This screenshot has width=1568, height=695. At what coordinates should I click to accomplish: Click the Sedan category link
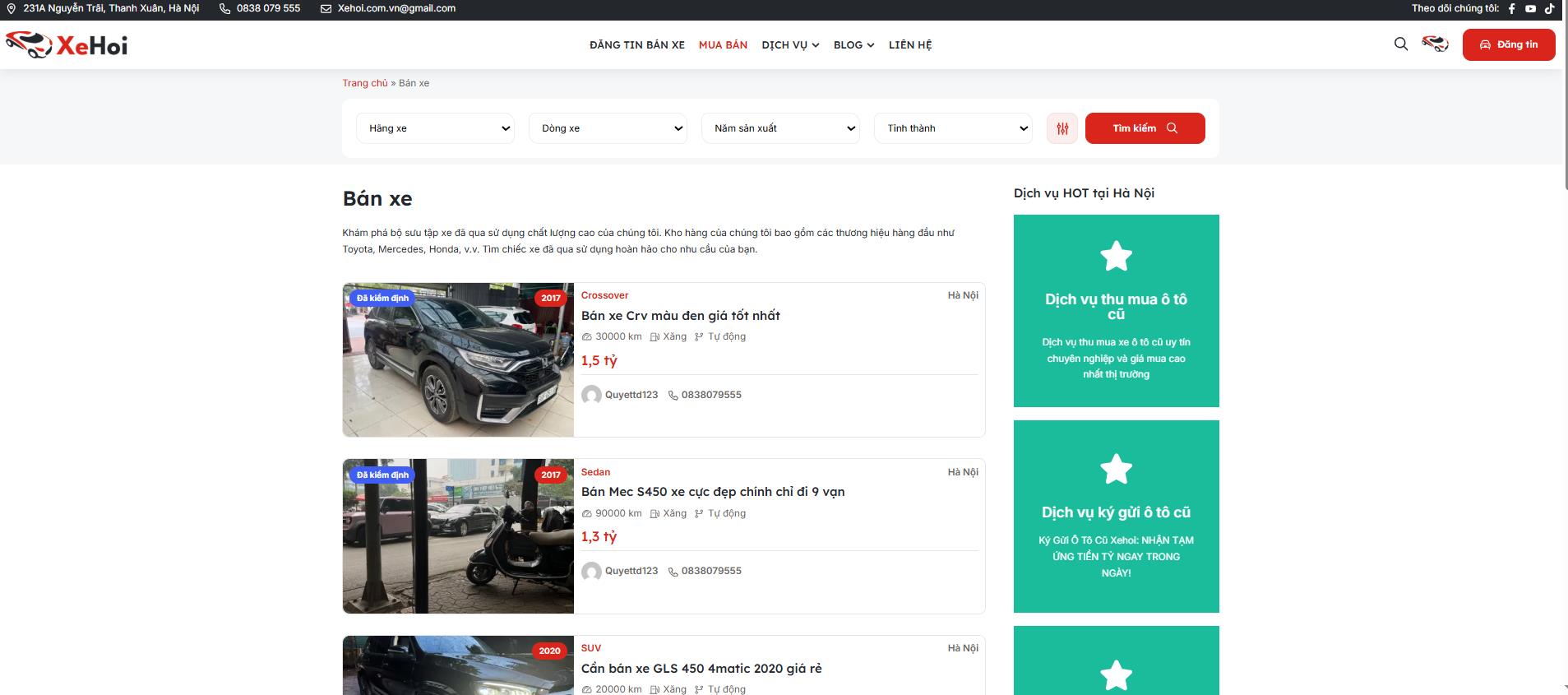pos(595,472)
